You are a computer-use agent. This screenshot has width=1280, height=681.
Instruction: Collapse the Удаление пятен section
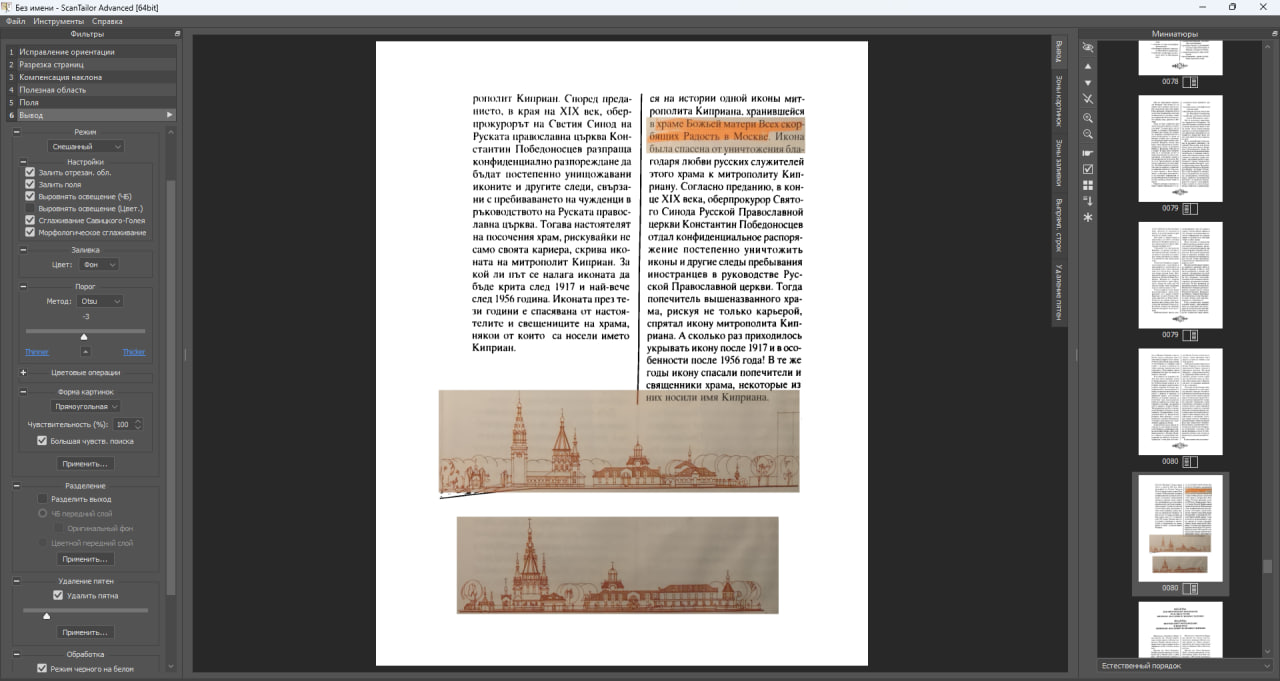[17, 581]
